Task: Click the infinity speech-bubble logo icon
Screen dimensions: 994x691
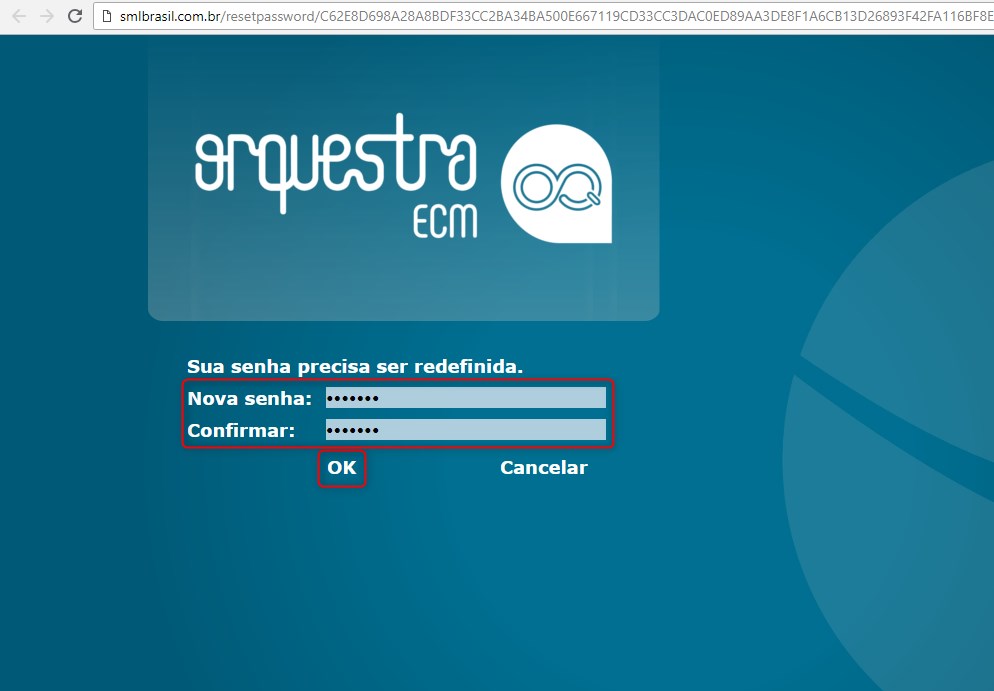Action: 557,185
